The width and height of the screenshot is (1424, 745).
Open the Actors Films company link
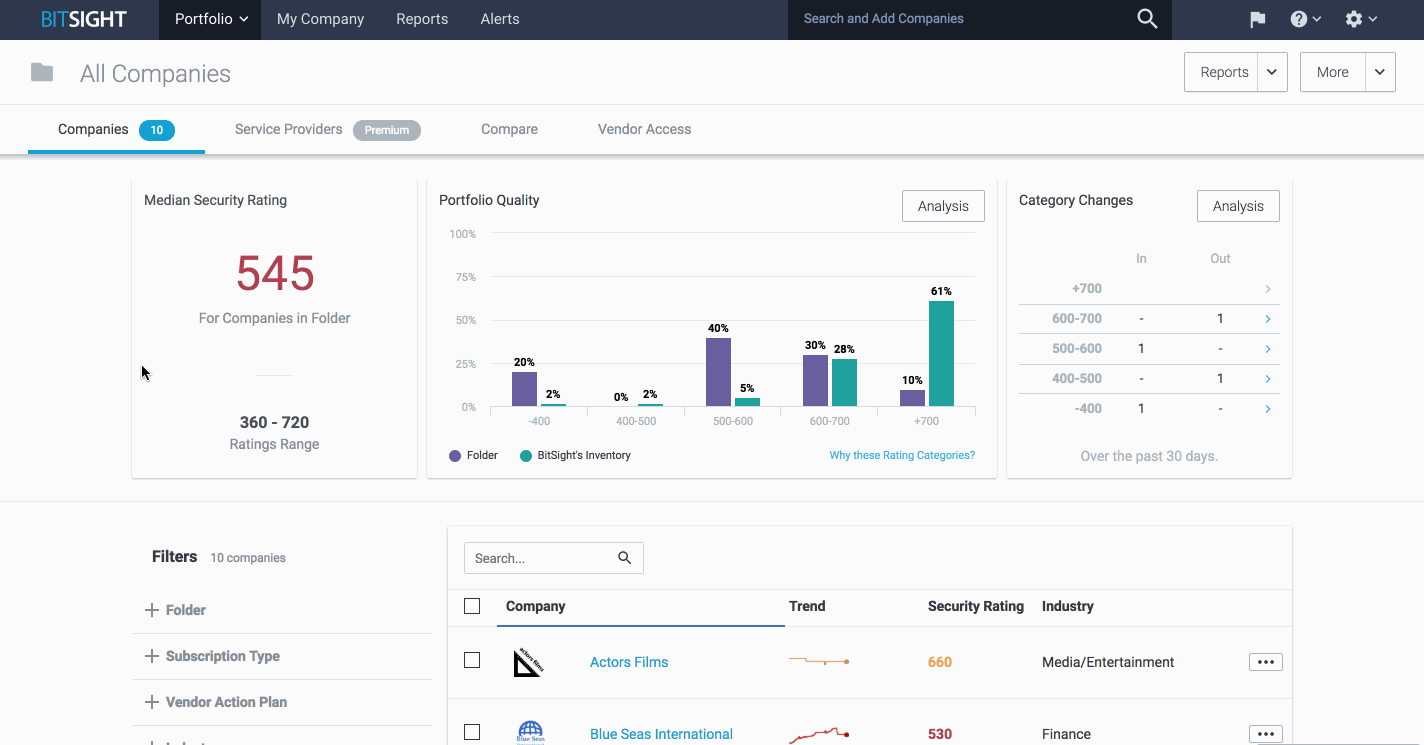coord(629,662)
